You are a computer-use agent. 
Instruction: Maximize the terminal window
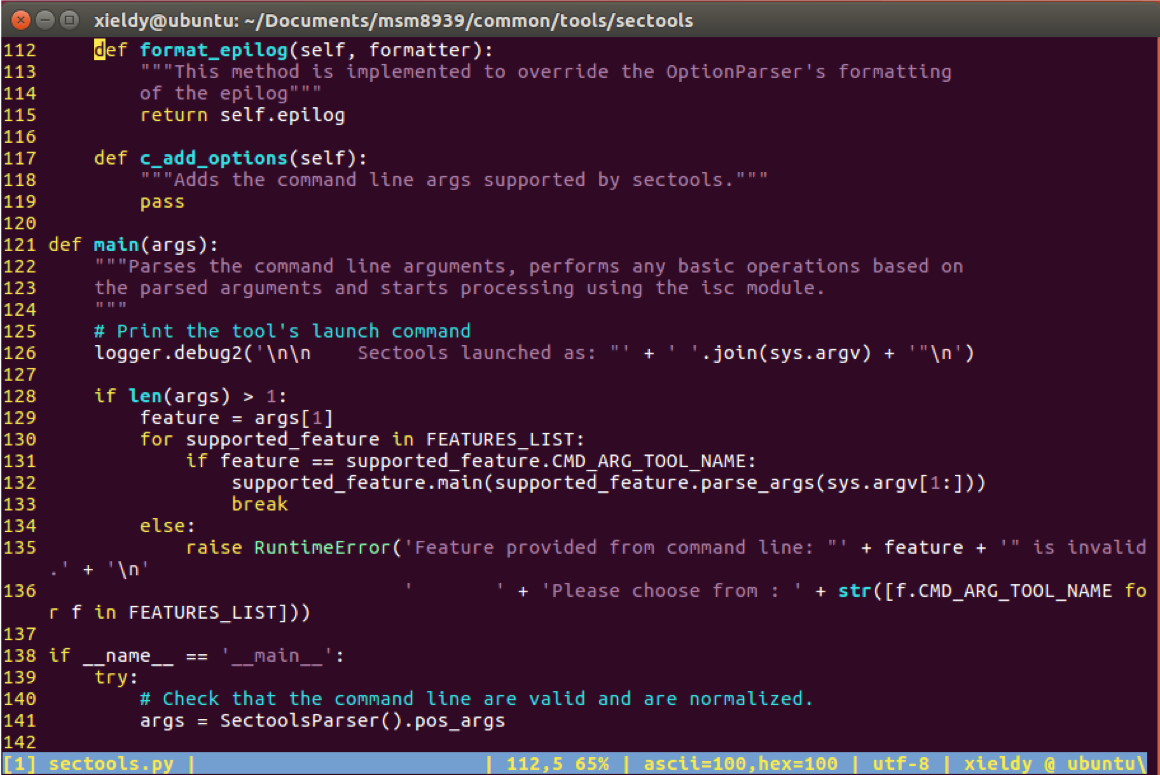coord(70,19)
